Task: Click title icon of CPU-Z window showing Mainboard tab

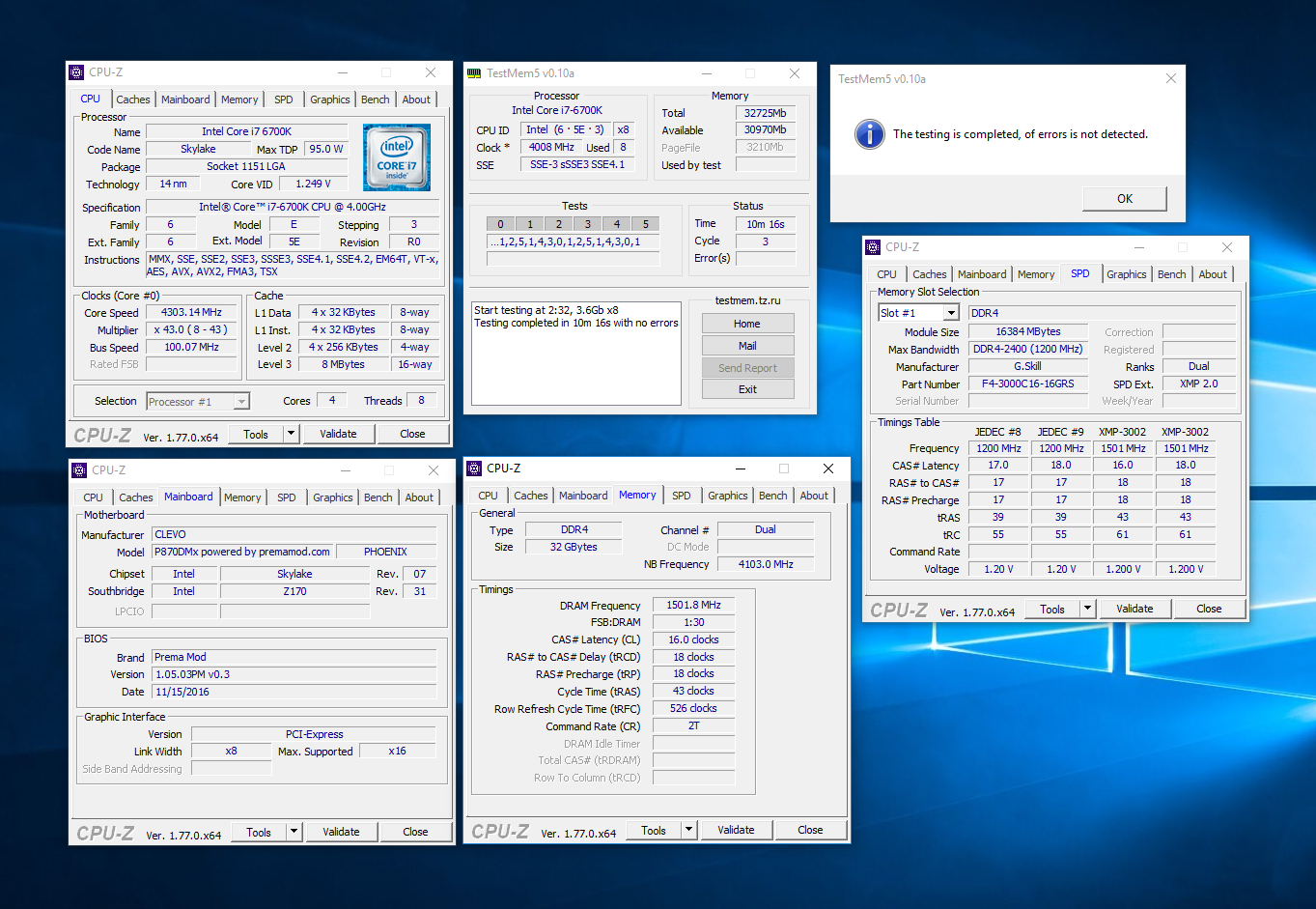Action: click(79, 470)
